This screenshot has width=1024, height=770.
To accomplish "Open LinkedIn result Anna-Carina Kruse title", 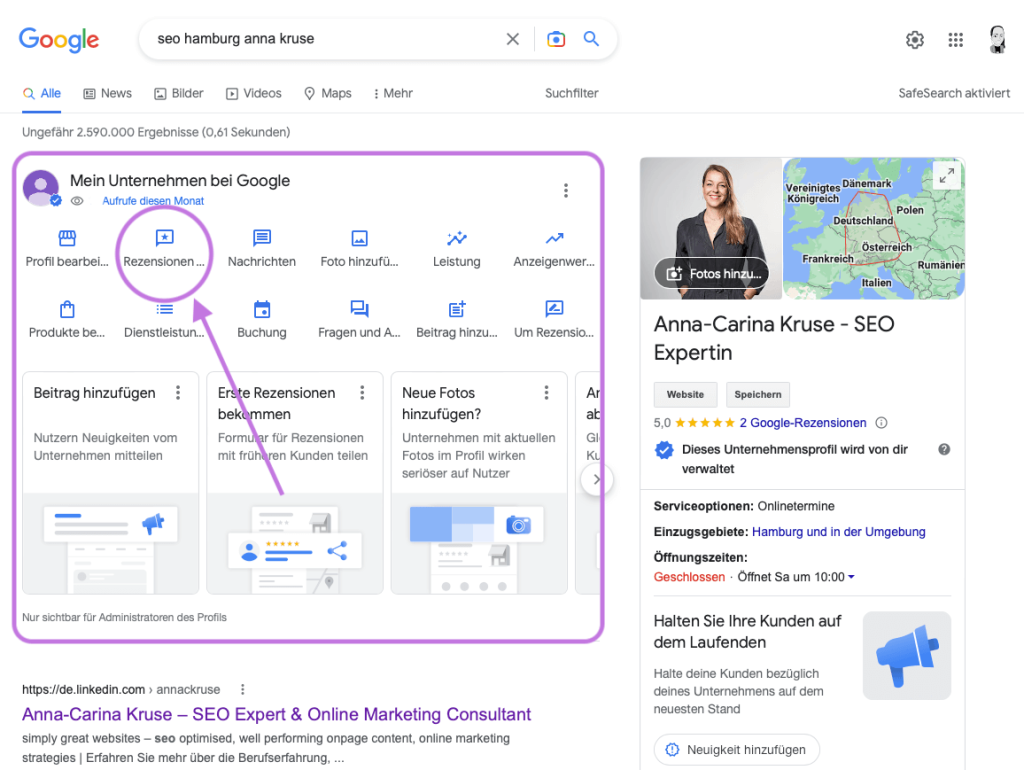I will 276,714.
